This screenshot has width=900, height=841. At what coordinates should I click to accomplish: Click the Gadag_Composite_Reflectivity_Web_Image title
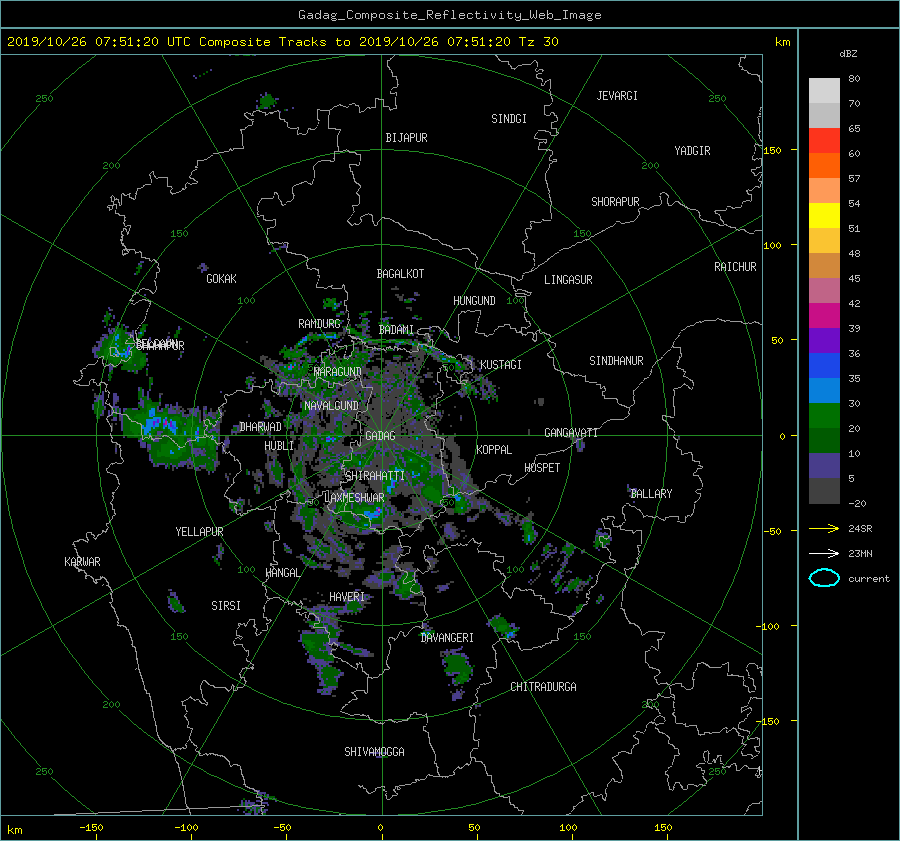click(449, 15)
